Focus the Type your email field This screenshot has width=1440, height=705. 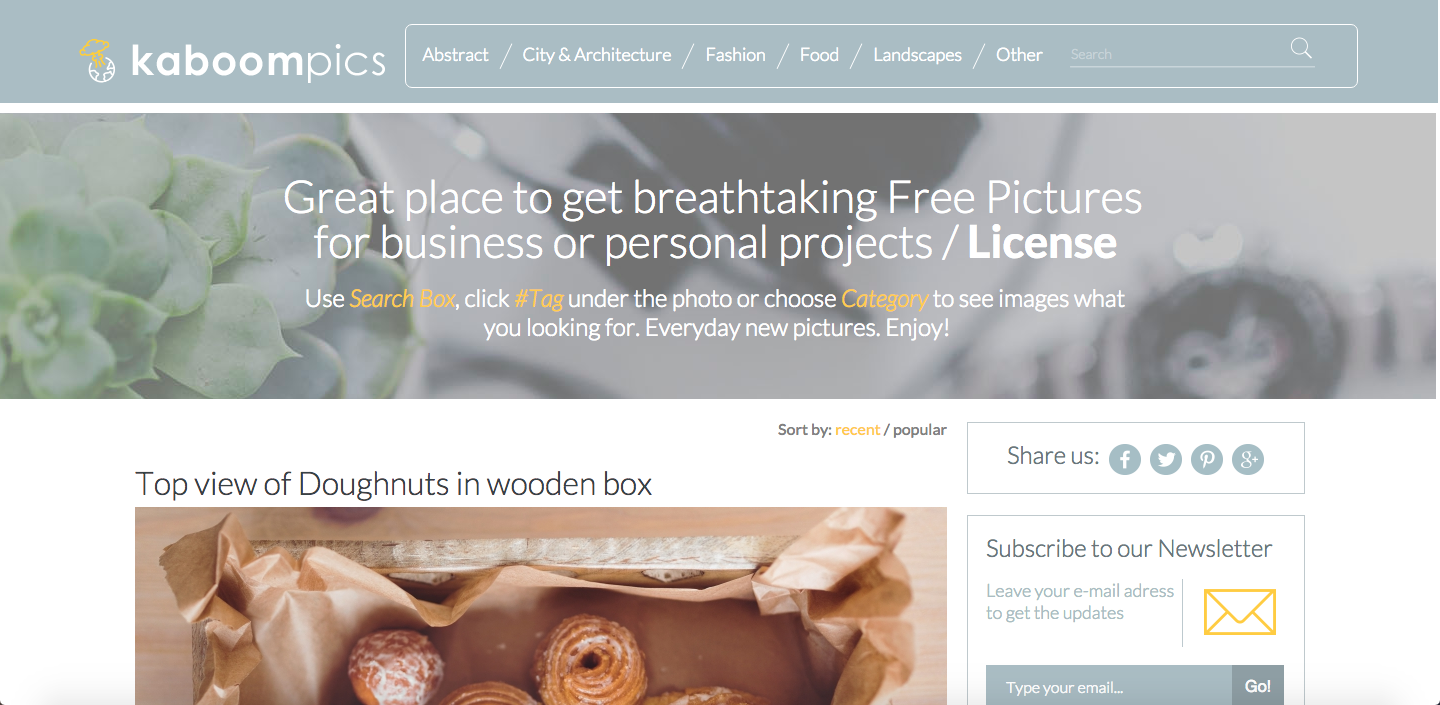click(x=1109, y=686)
